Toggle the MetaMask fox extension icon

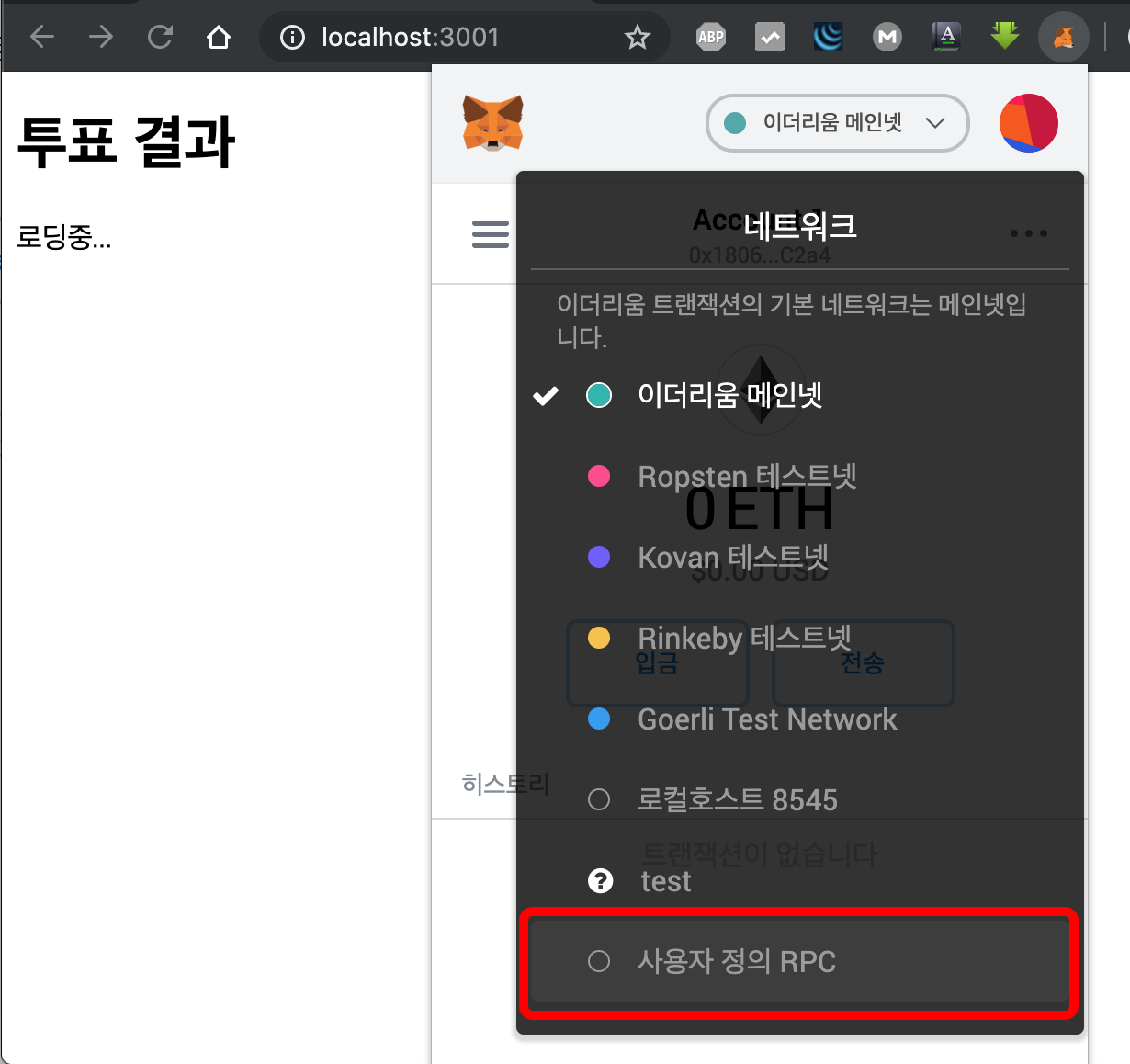tap(1064, 37)
